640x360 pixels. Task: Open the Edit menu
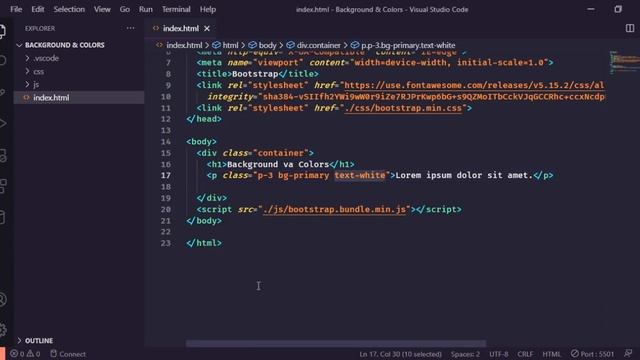pyautogui.click(x=38, y=9)
